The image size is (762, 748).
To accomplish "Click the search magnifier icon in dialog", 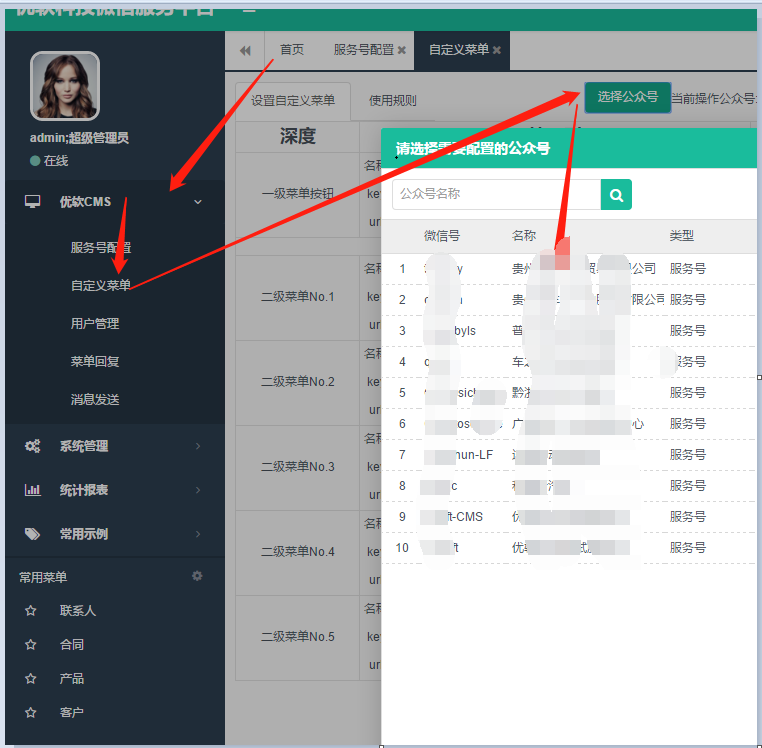I will pyautogui.click(x=616, y=195).
